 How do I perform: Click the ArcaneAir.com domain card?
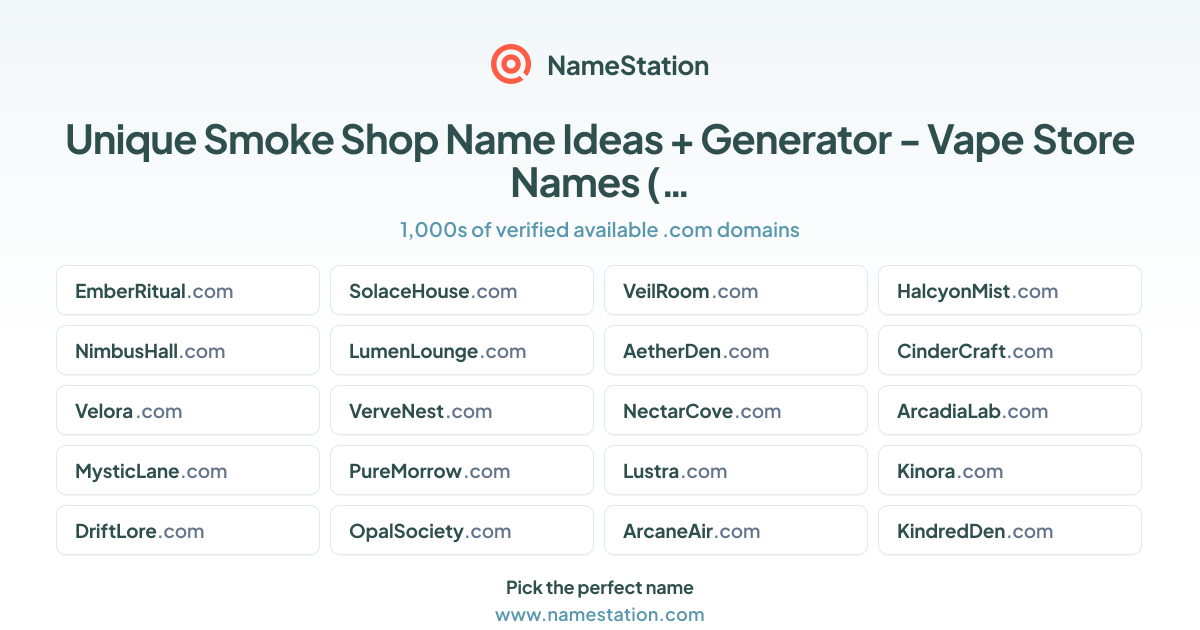(x=736, y=531)
